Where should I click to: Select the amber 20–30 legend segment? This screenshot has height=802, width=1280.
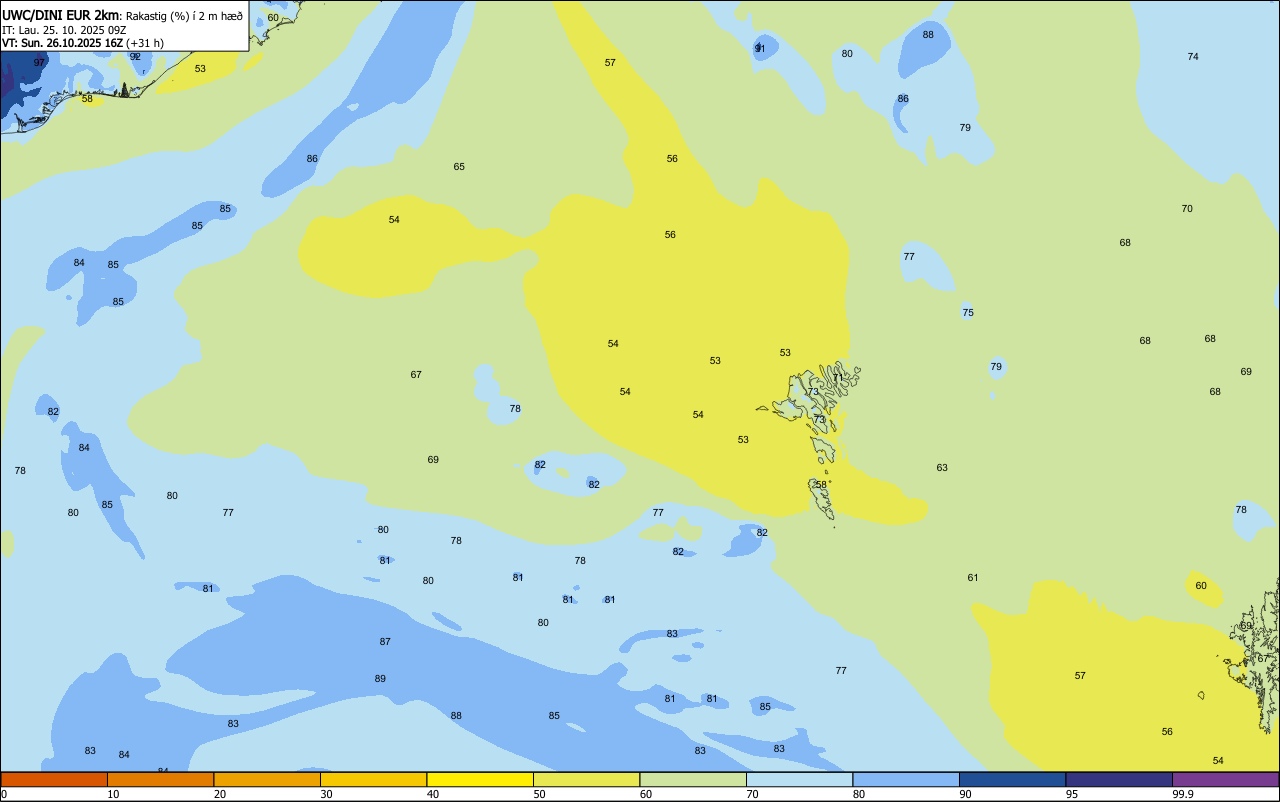click(267, 779)
